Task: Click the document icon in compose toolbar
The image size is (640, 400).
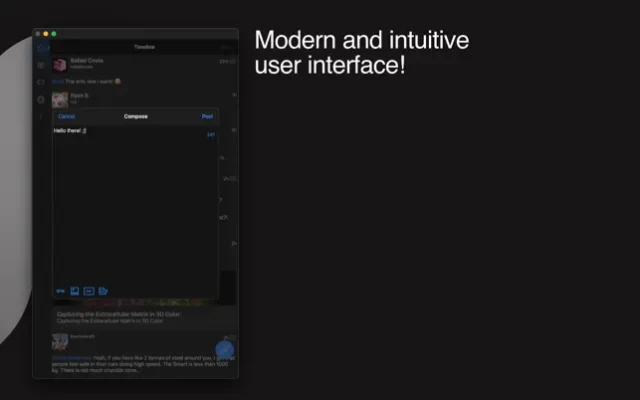Action: [x=102, y=291]
